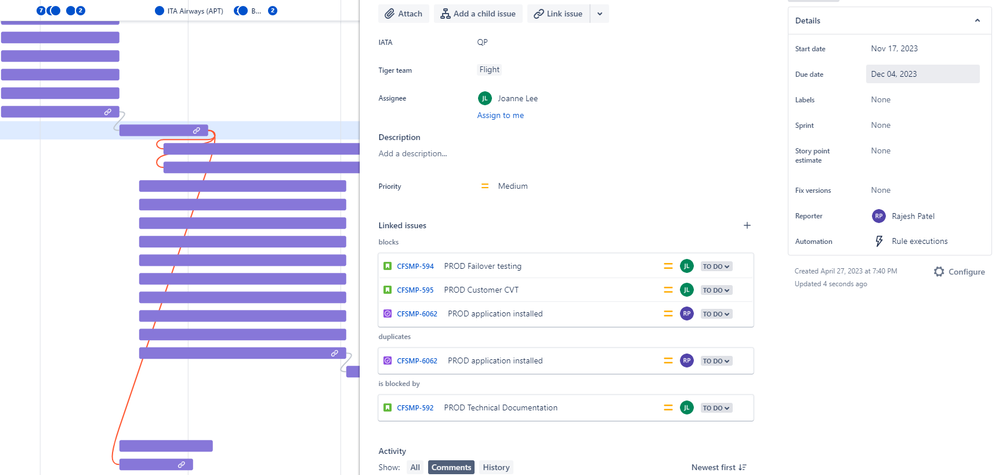This screenshot has height=475, width=999.
Task: Click the chain icon on Link issue
Action: coord(538,13)
